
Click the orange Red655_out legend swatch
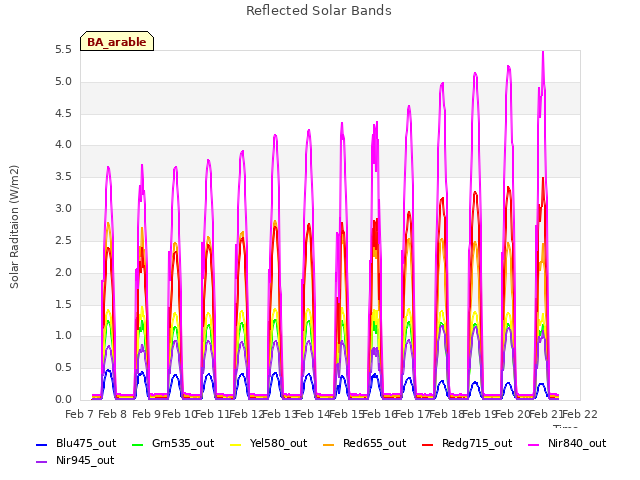pyautogui.click(x=329, y=445)
